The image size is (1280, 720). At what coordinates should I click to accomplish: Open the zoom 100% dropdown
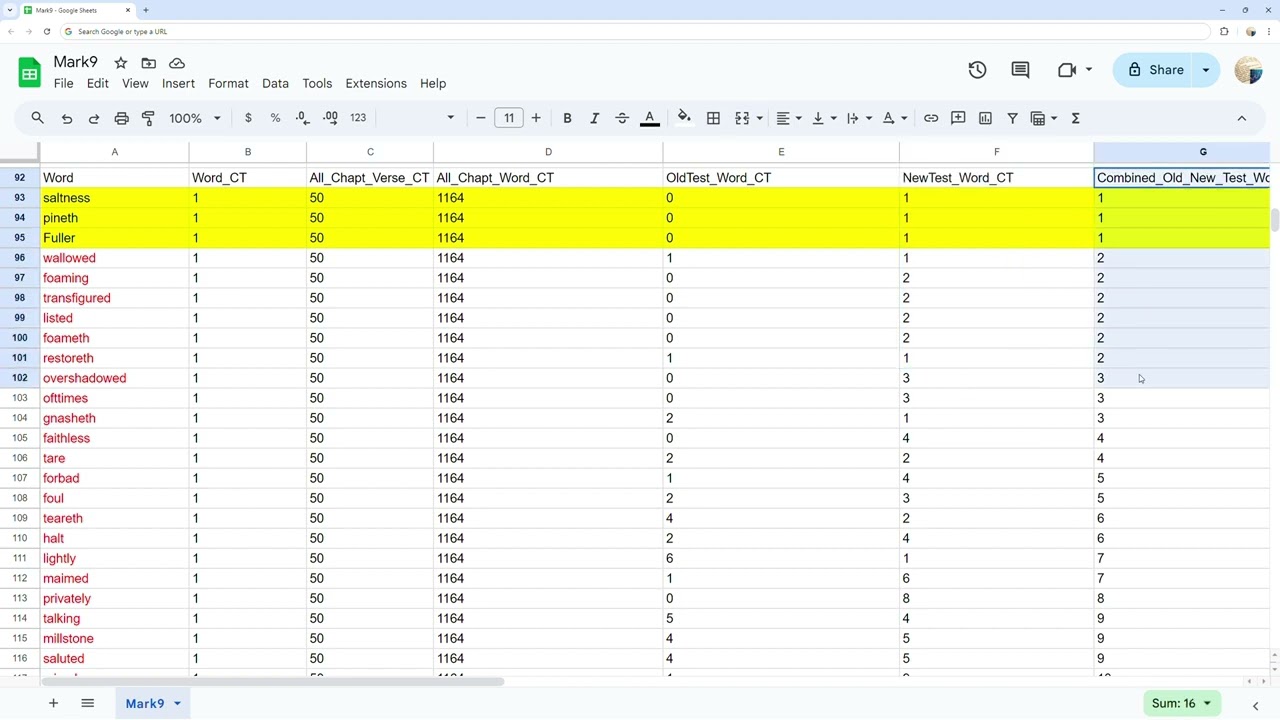point(194,118)
